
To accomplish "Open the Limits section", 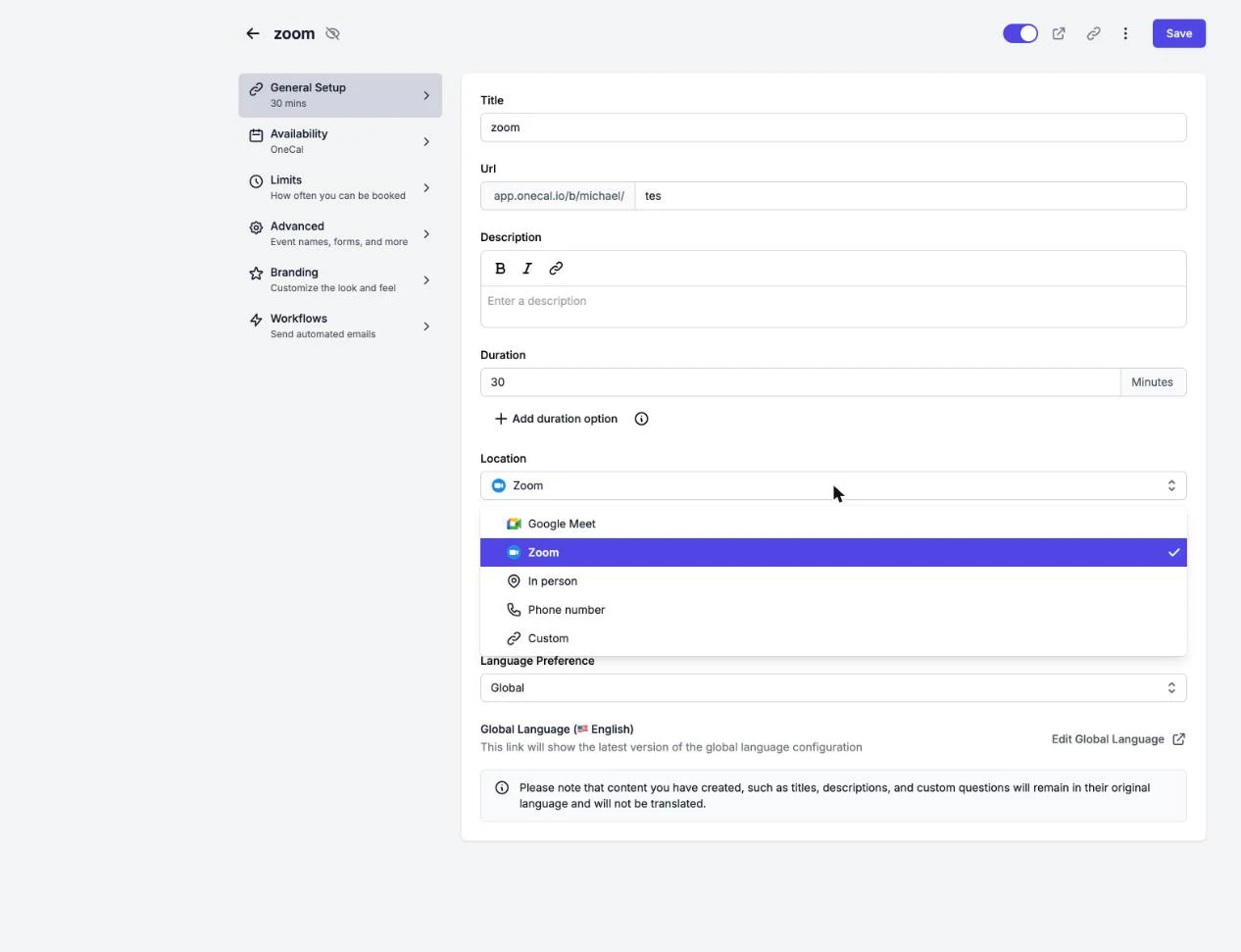I will point(340,187).
